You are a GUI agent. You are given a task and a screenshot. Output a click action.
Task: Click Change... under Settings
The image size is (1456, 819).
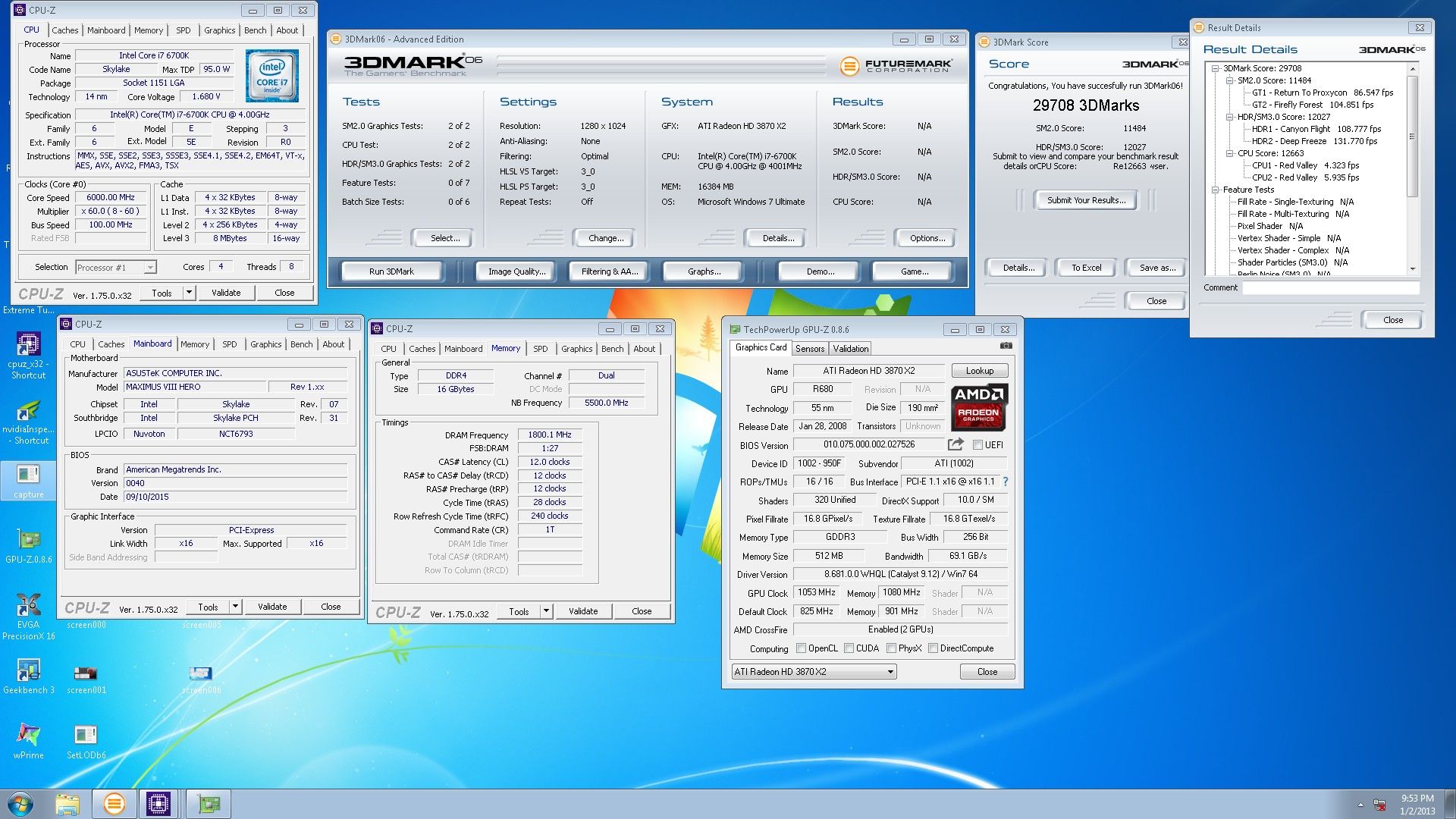606,238
